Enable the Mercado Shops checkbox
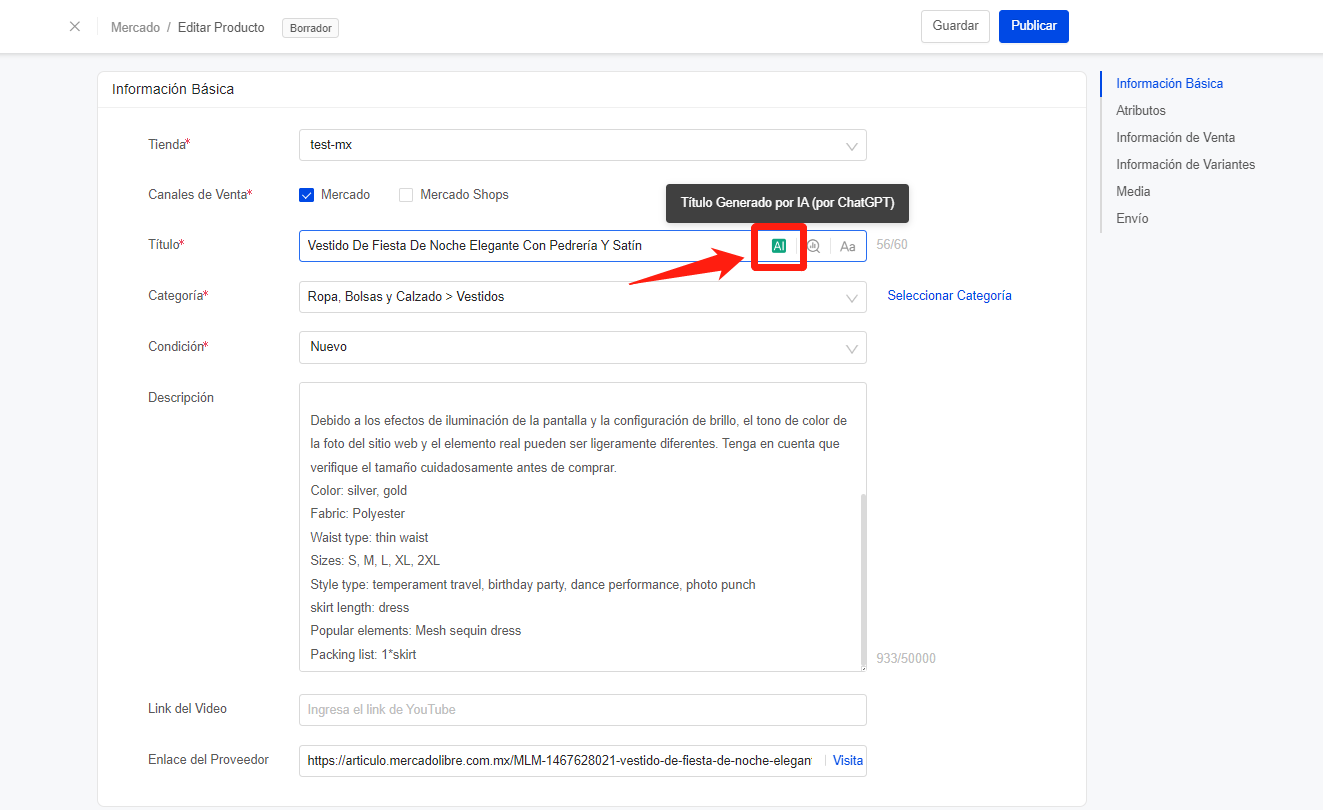Image resolution: width=1323 pixels, height=810 pixels. pyautogui.click(x=406, y=195)
